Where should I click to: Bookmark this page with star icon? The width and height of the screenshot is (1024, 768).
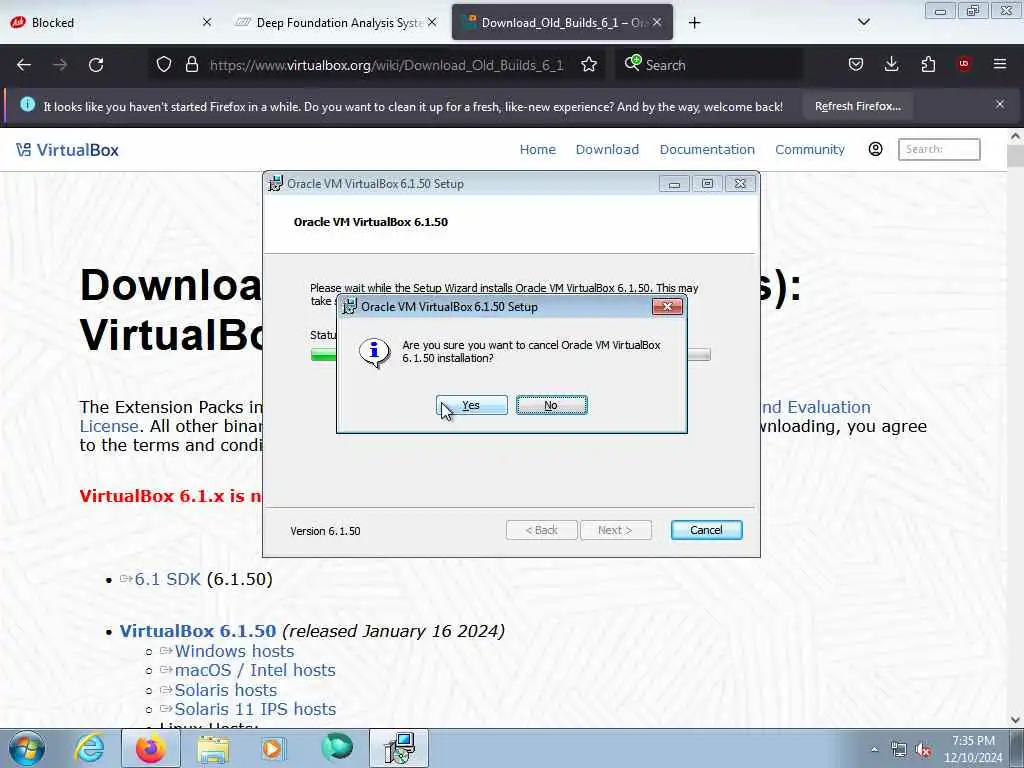tap(589, 65)
